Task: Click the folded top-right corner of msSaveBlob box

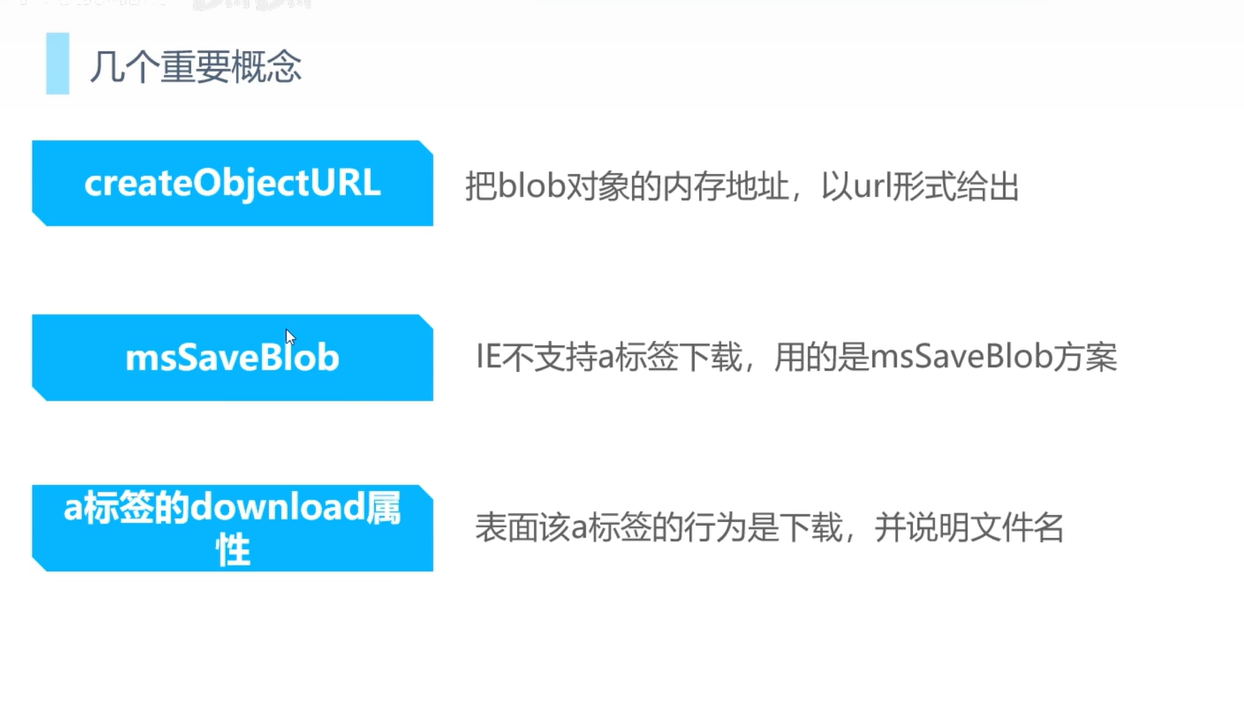Action: click(x=426, y=322)
